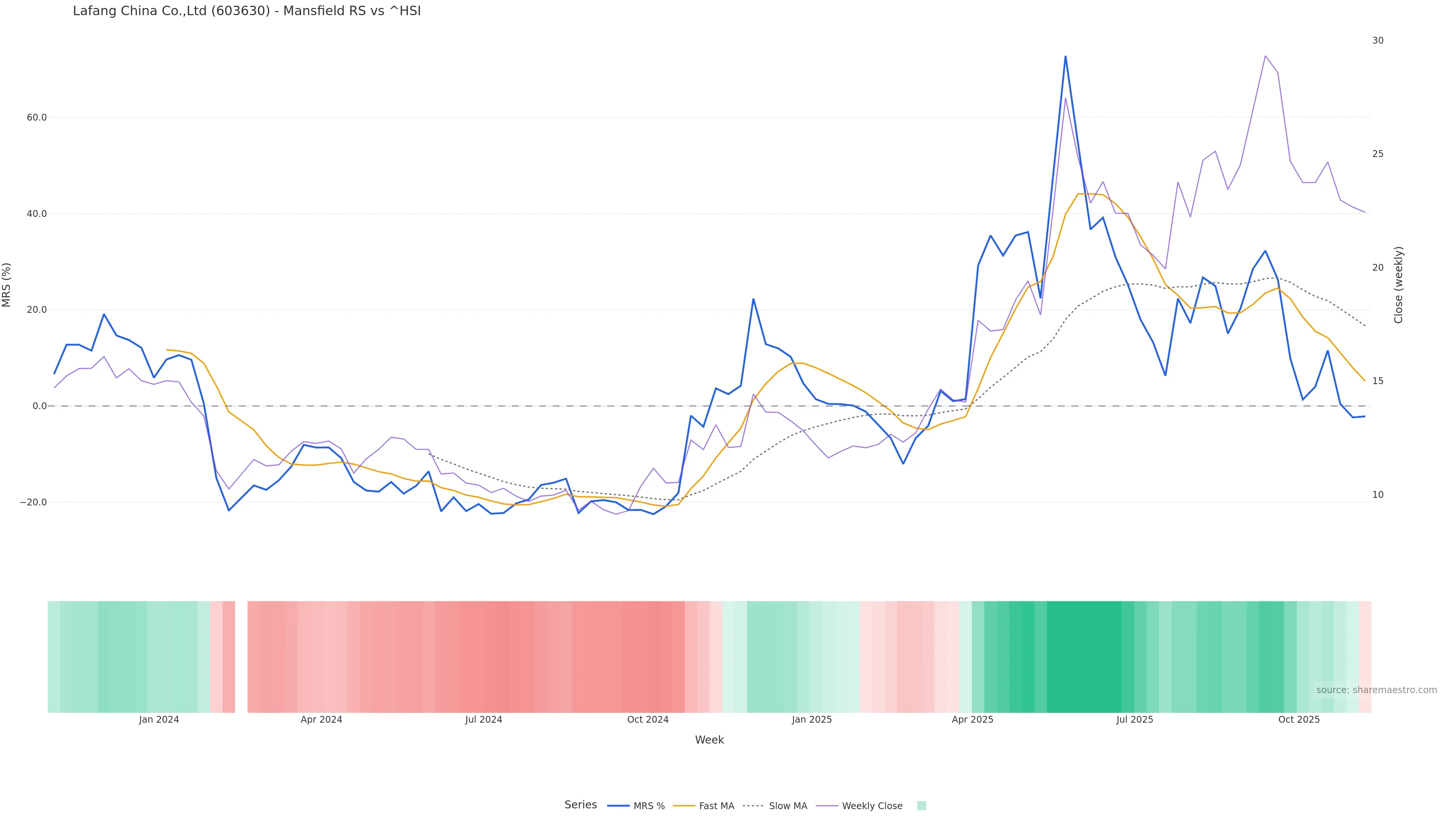Hide the Fast MA series via legend label
This screenshot has width=1456, height=819.
[x=716, y=806]
